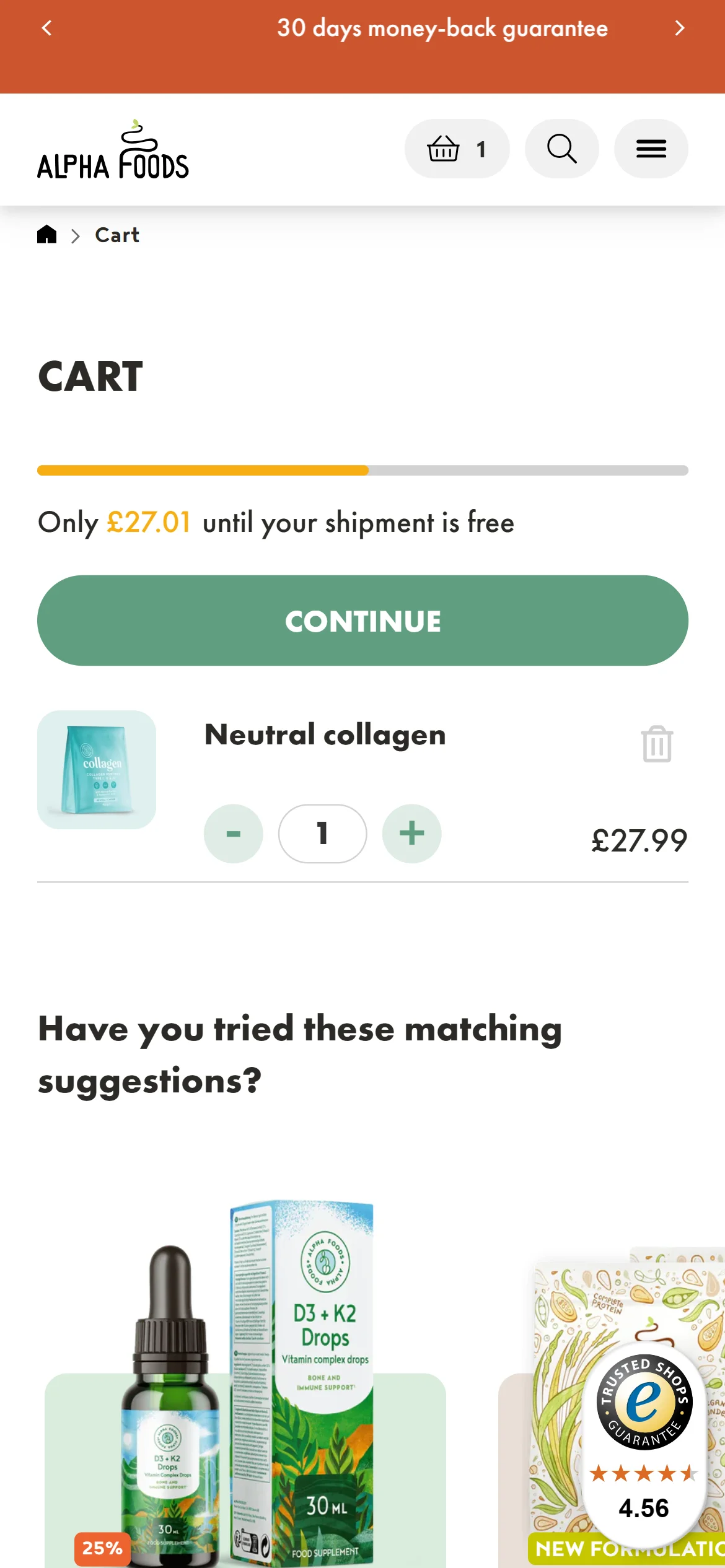The width and height of the screenshot is (725, 1568).
Task: Show previous banner message arrow
Action: 47,28
